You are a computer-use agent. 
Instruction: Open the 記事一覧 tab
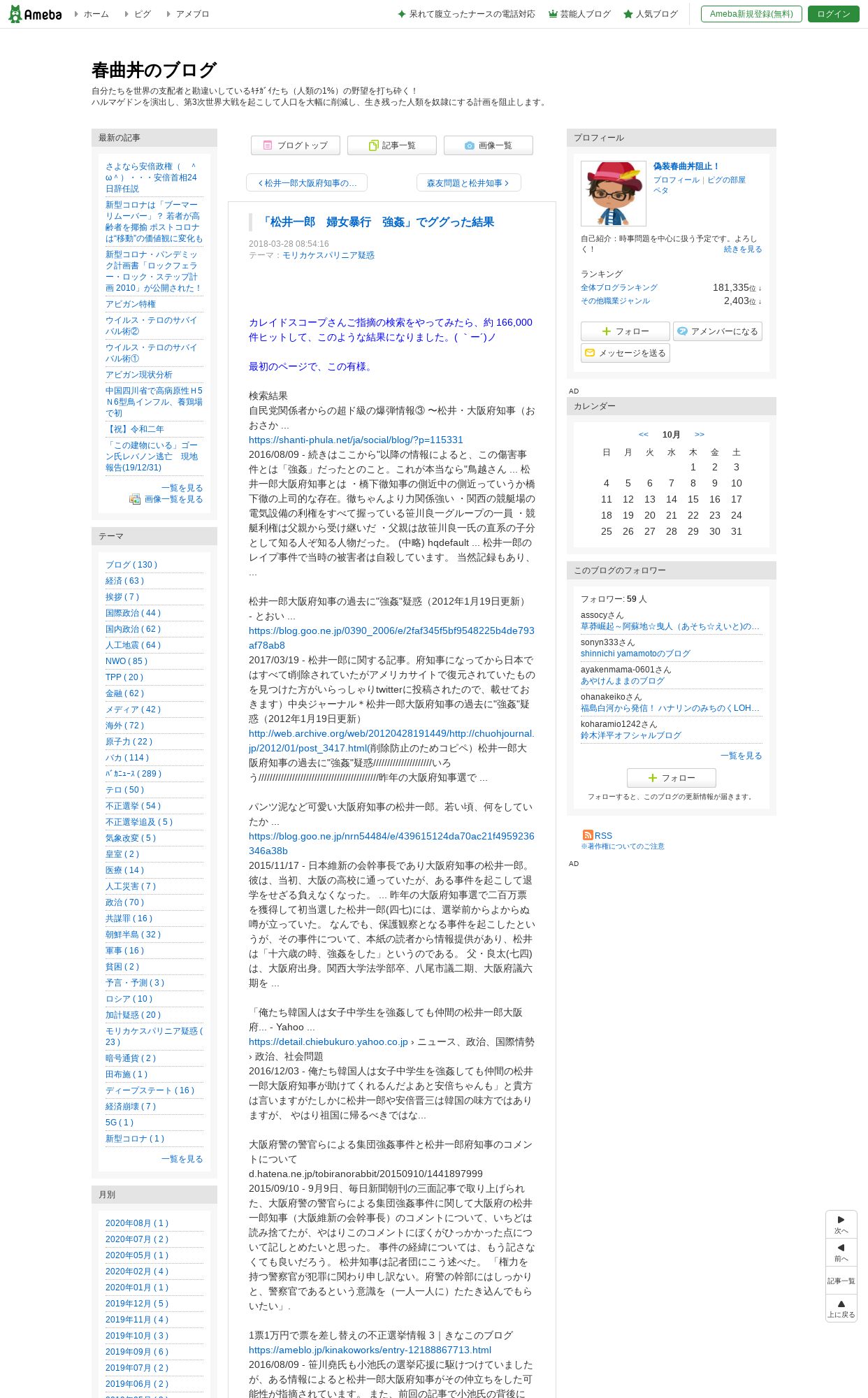392,145
